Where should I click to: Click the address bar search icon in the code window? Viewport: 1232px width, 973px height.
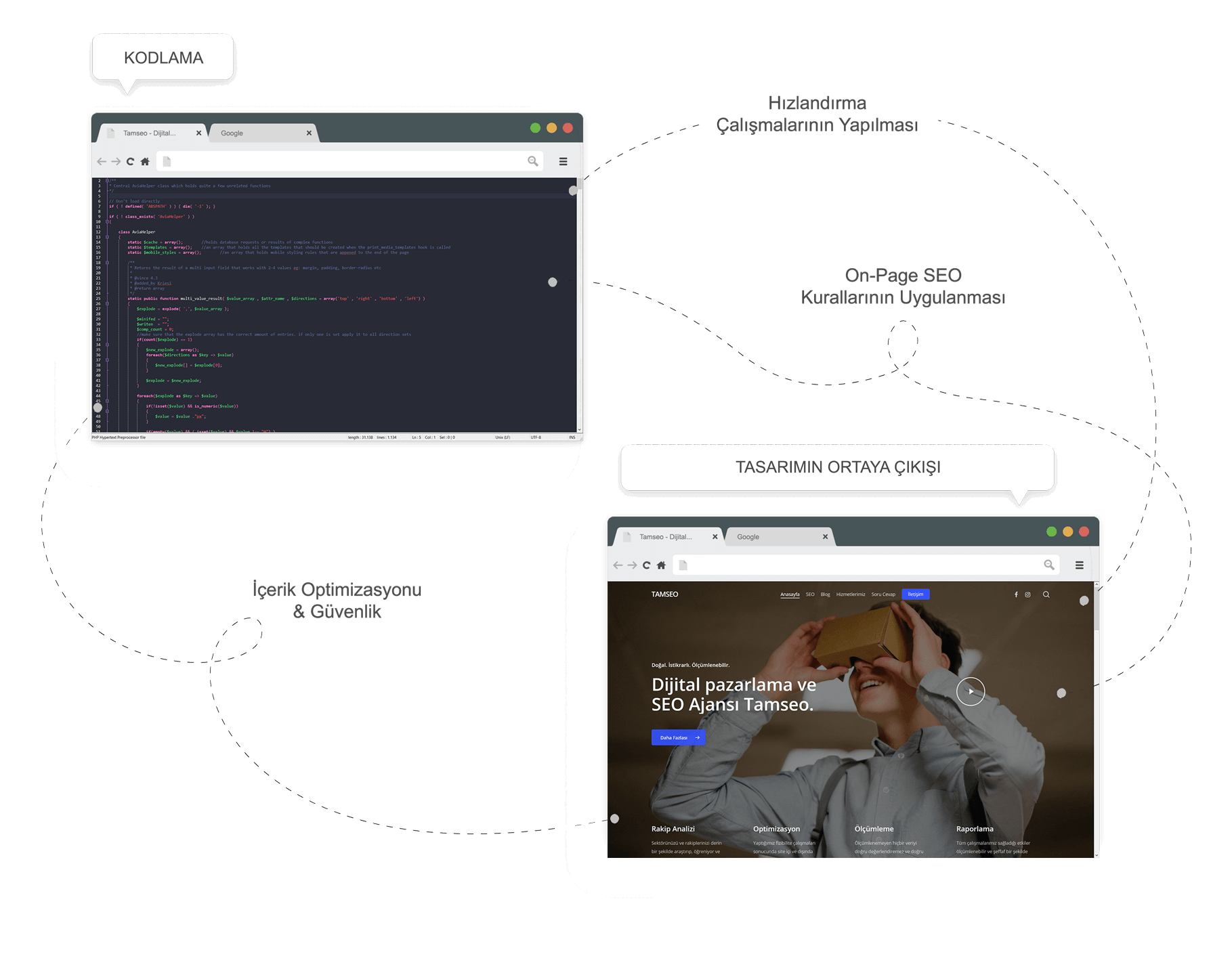click(x=533, y=161)
